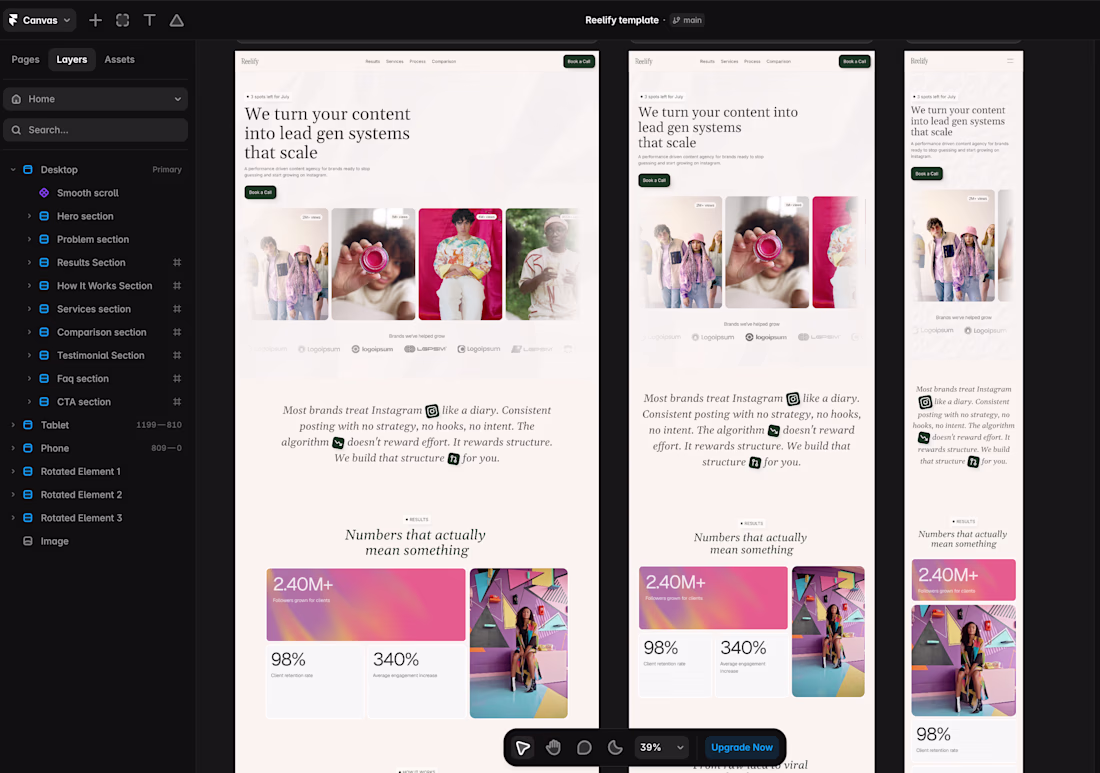The height and width of the screenshot is (773, 1100).
Task: Open the Canvas menu with the Framer logo
Action: 39,20
